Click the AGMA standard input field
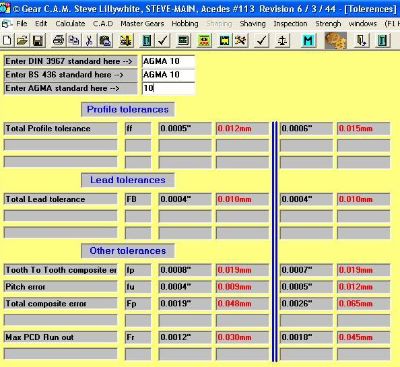 pyautogui.click(x=168, y=88)
